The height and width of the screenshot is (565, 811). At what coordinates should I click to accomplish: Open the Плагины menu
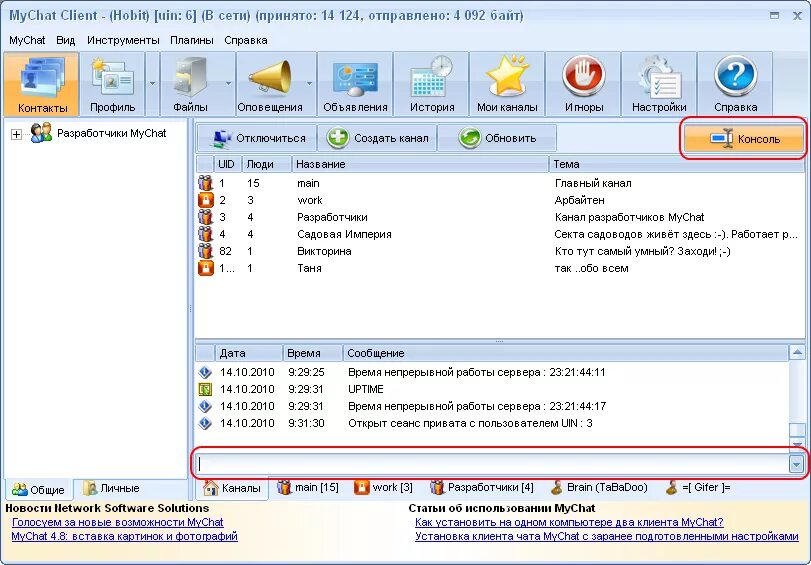coord(192,40)
